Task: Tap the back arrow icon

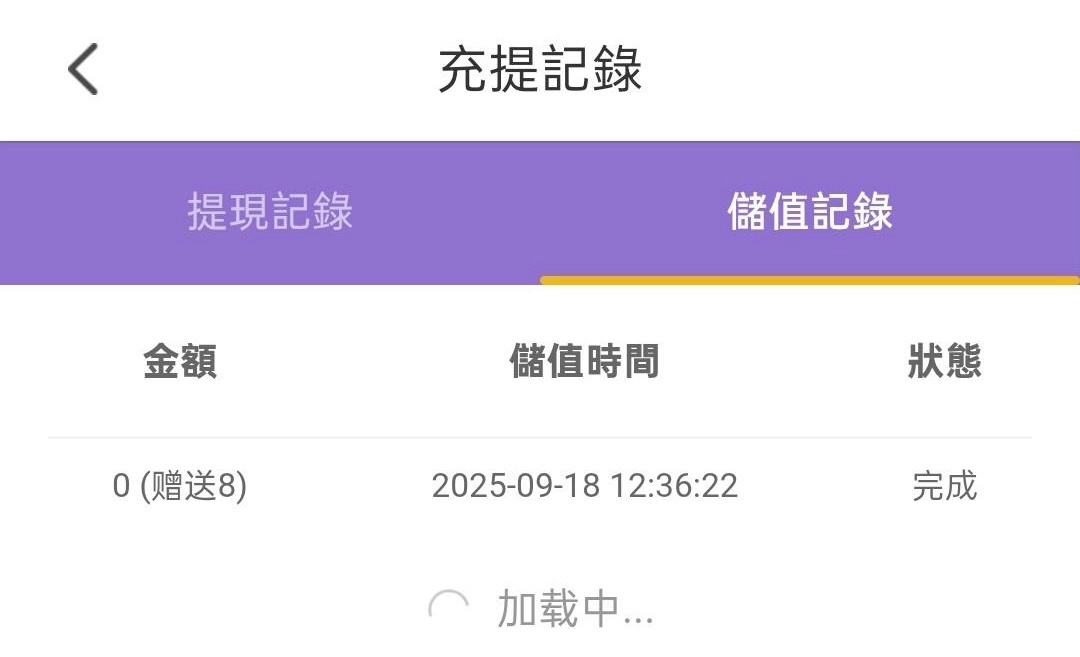Action: [x=83, y=70]
